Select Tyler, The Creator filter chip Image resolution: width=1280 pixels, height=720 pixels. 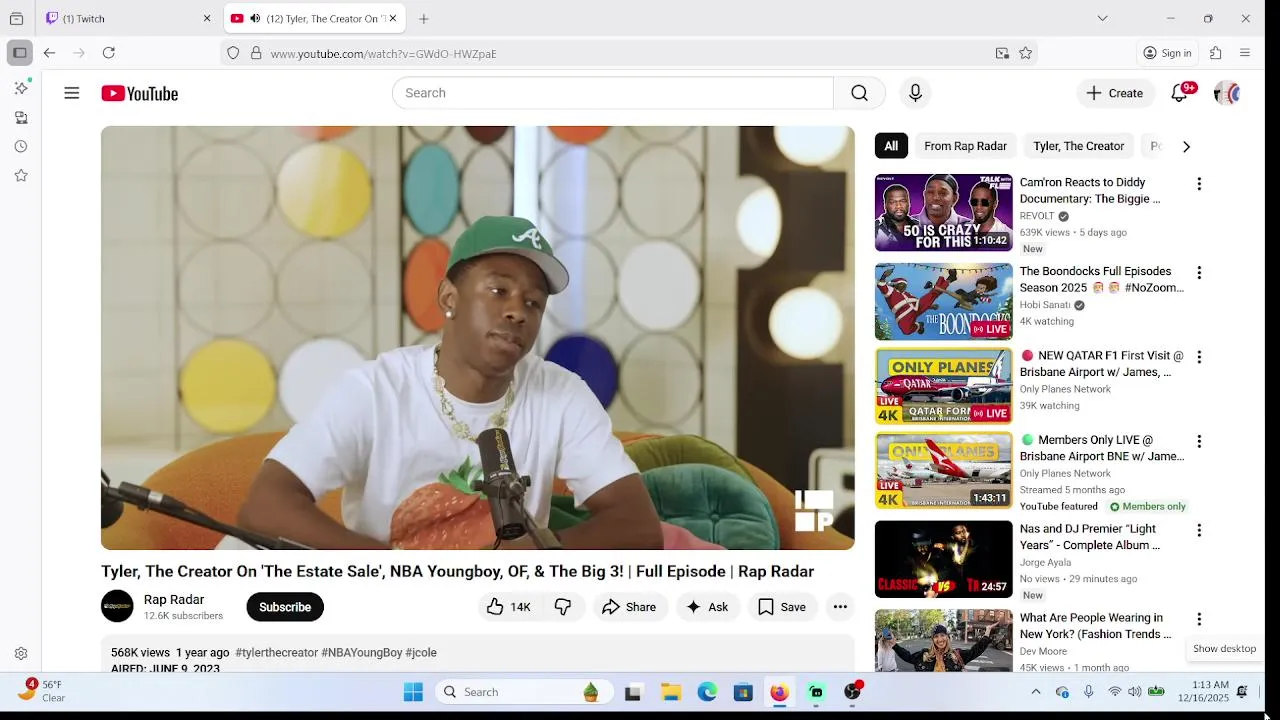(1078, 146)
